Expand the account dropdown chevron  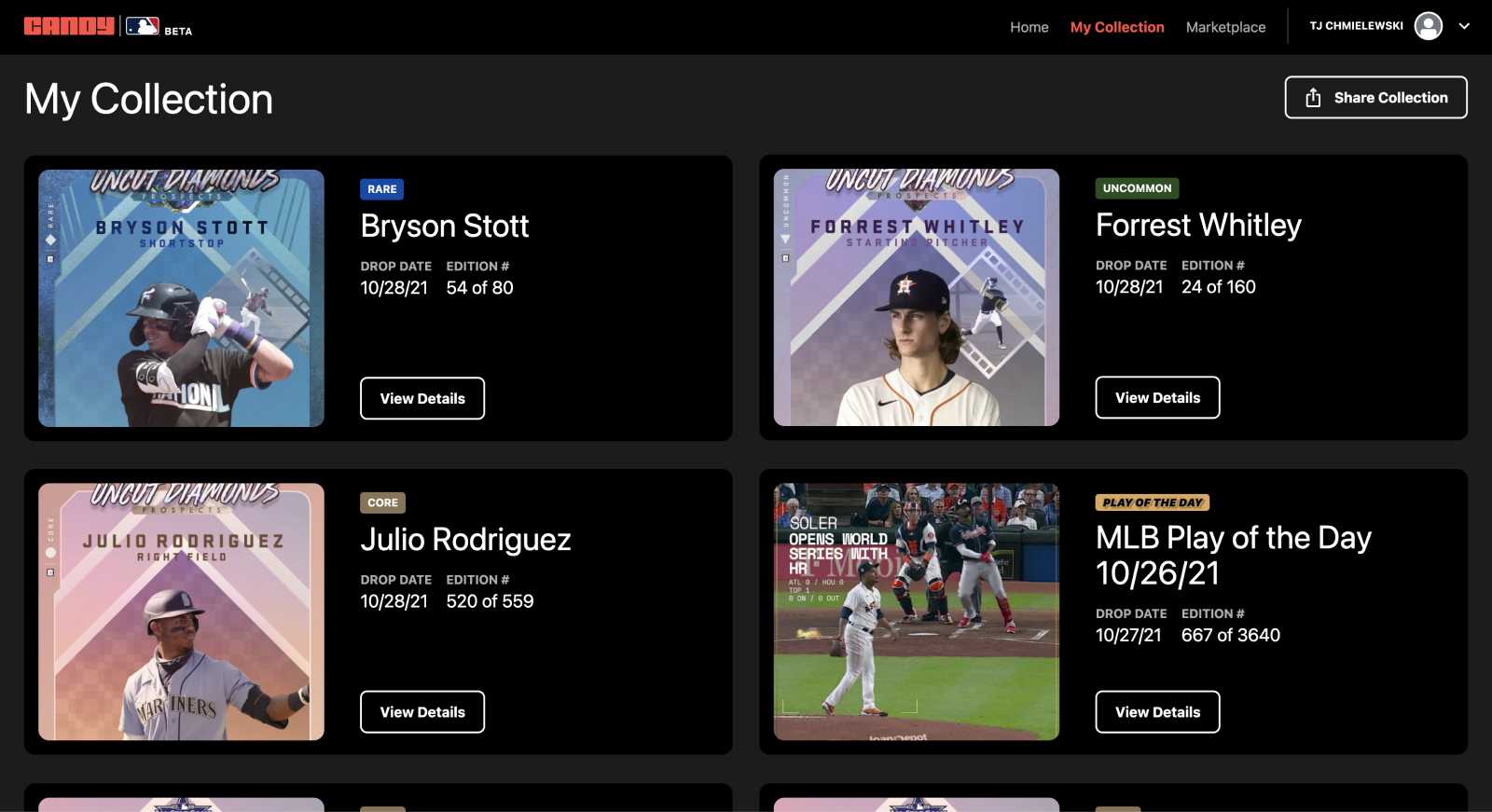coord(1464,26)
